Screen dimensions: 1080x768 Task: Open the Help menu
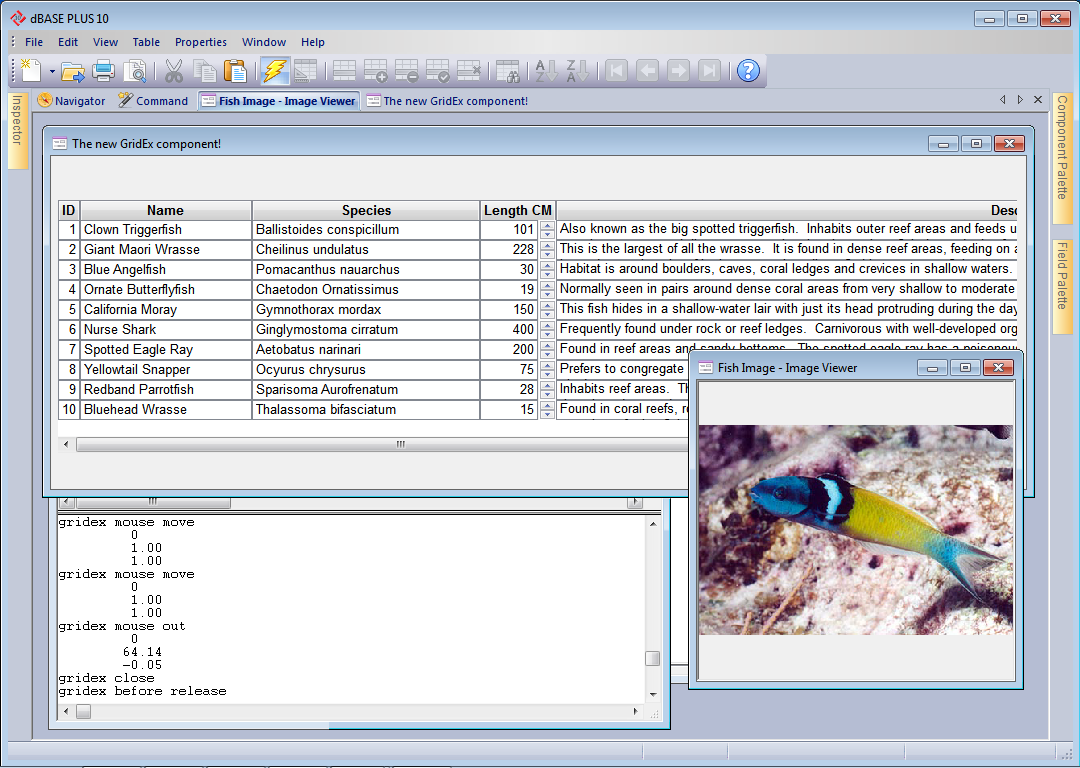[x=313, y=42]
